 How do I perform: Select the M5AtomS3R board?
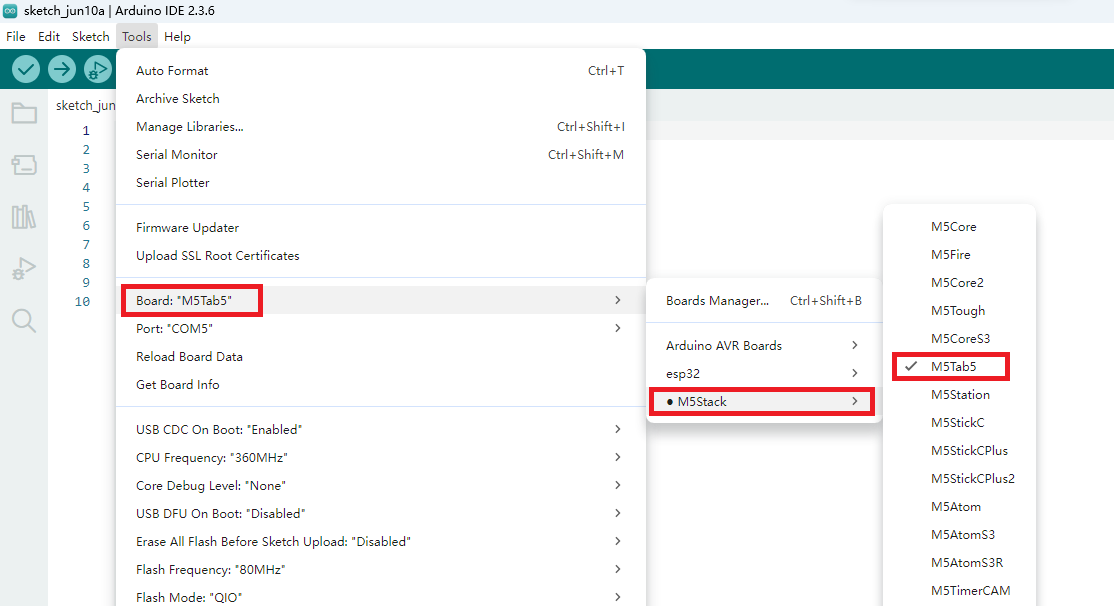coord(959,563)
